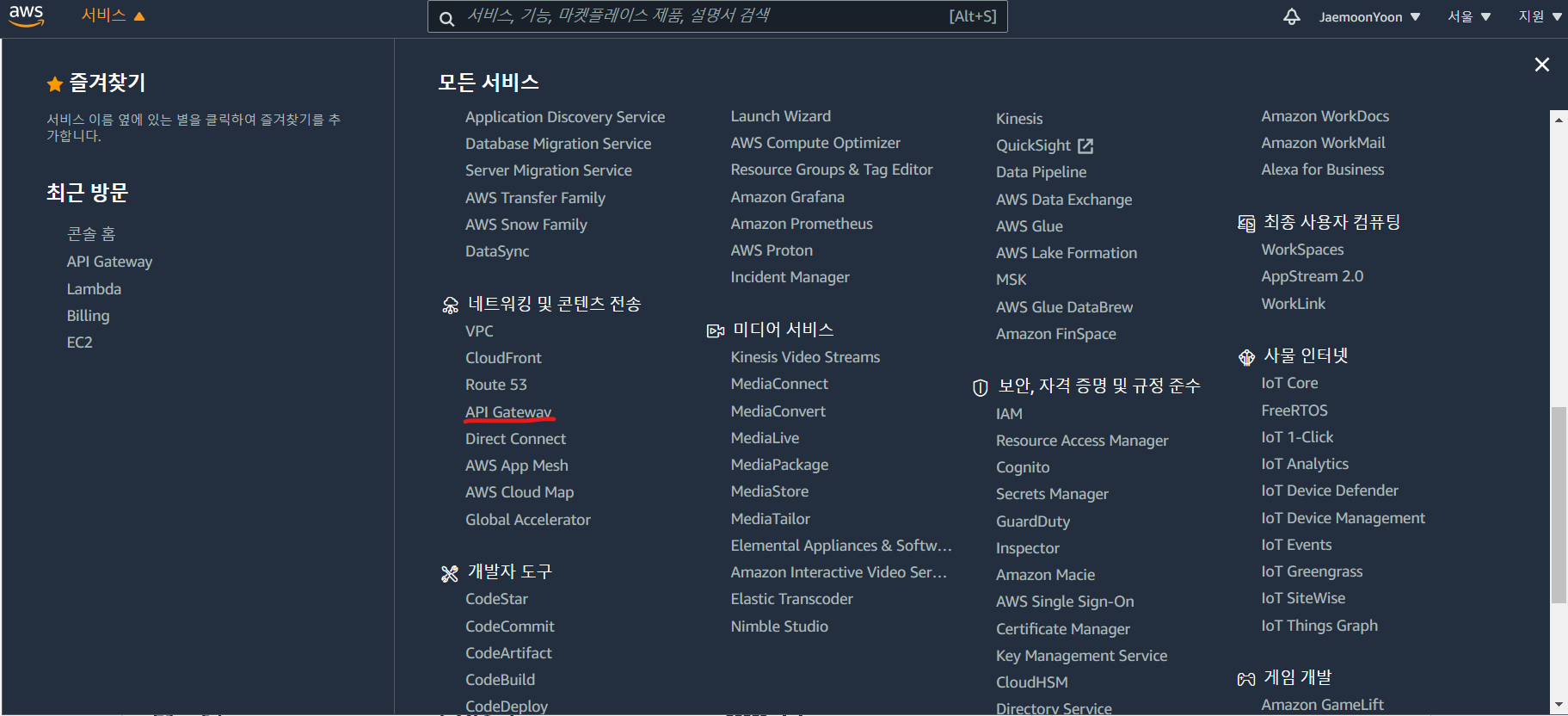The height and width of the screenshot is (716, 1568).
Task: Open Launch Wizard service
Action: 780,116
